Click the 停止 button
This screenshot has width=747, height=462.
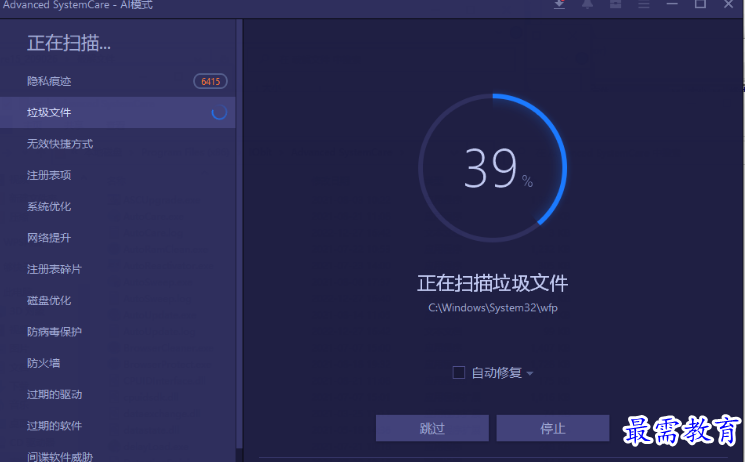pyautogui.click(x=553, y=428)
